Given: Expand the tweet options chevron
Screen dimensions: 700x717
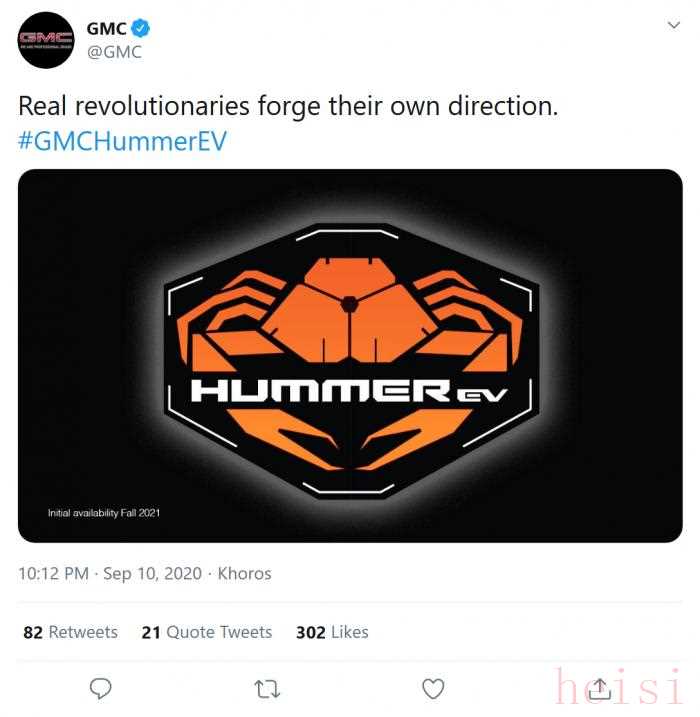Looking at the screenshot, I should (x=674, y=25).
